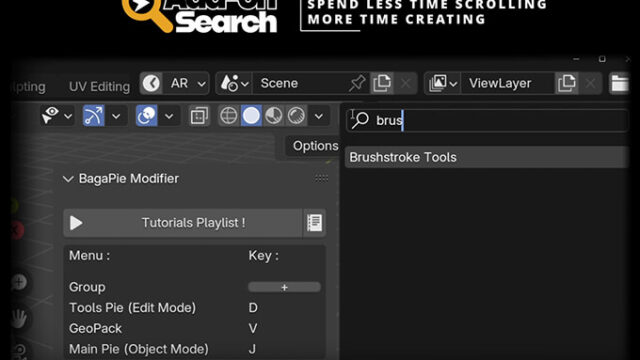Open the file browser folder icon
640x360 pixels.
pyautogui.click(x=619, y=83)
